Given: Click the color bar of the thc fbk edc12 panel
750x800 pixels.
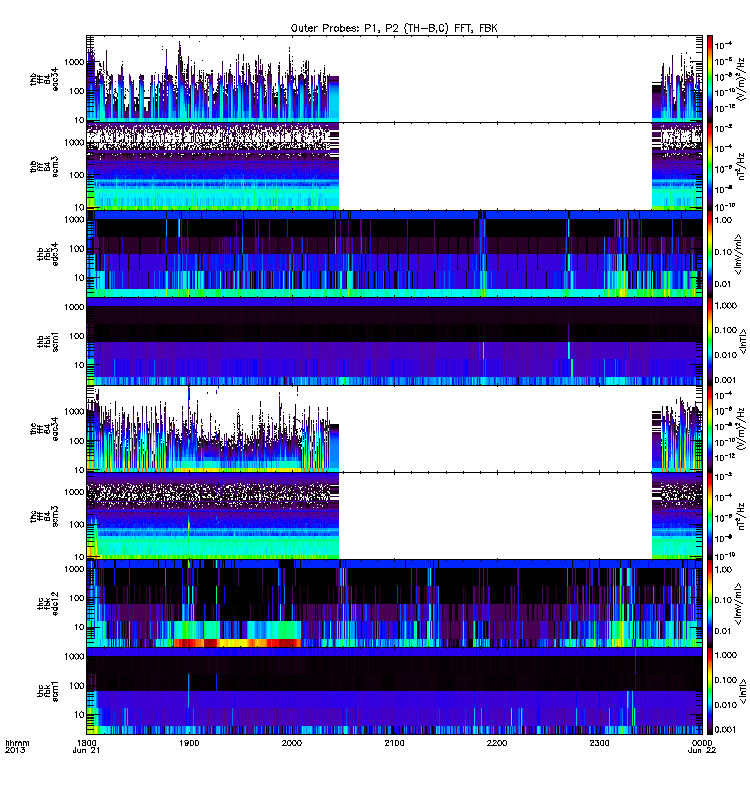Looking at the screenshot, I should 709,603.
